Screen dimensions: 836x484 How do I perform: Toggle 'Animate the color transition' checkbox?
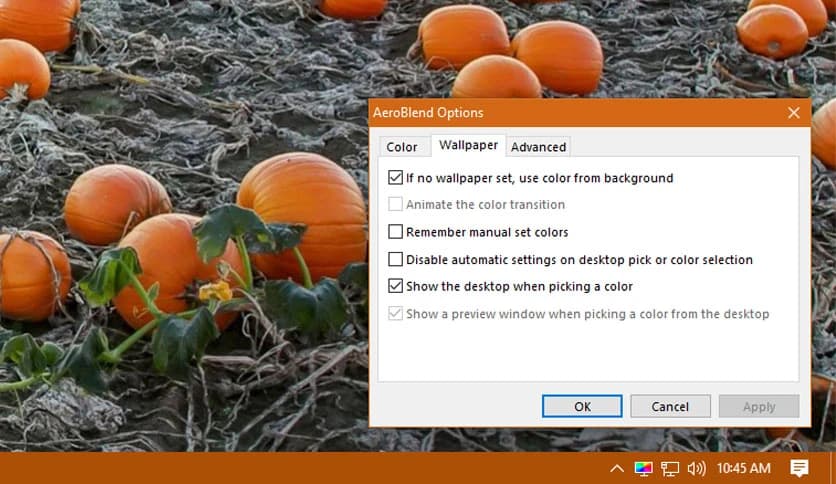tap(395, 204)
